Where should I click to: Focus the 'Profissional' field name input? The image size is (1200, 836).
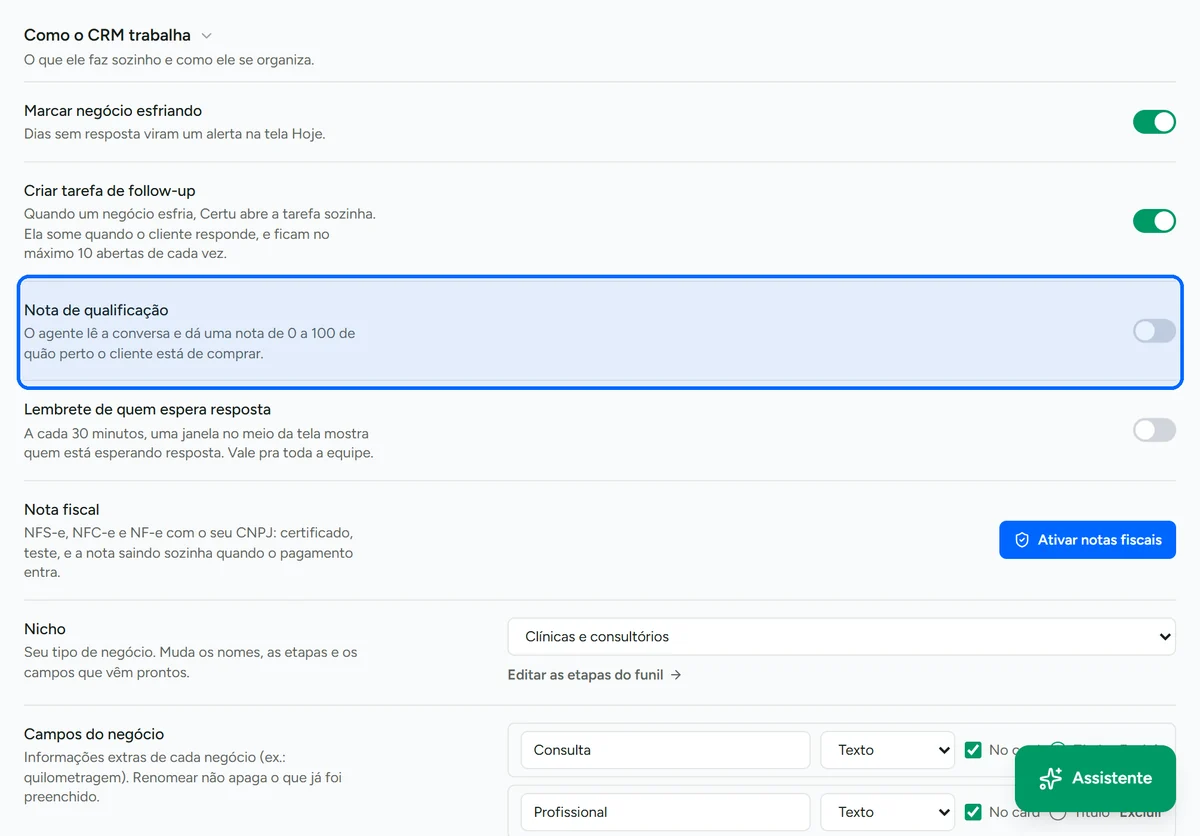[665, 812]
